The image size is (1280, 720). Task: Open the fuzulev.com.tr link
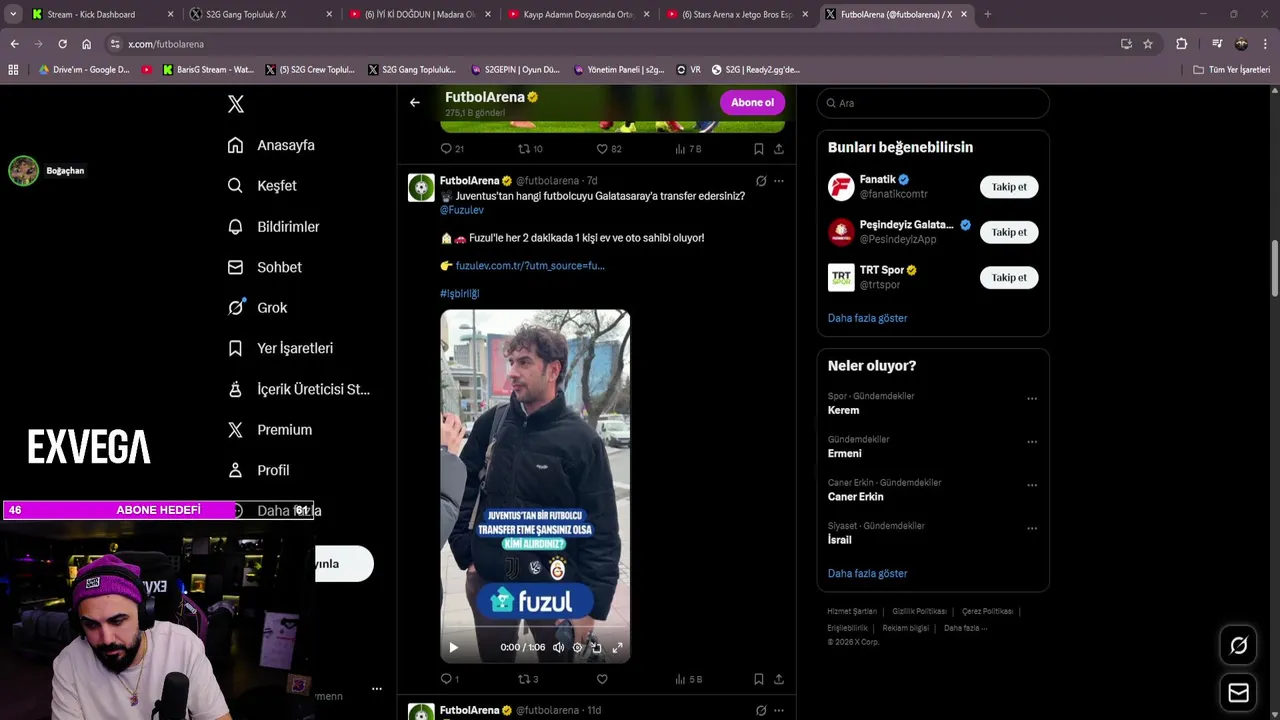[530, 266]
